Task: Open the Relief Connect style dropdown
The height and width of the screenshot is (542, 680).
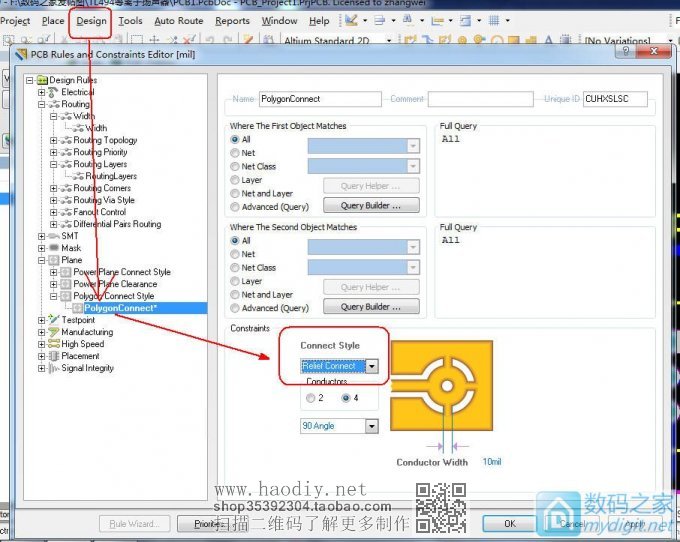Action: [x=372, y=366]
